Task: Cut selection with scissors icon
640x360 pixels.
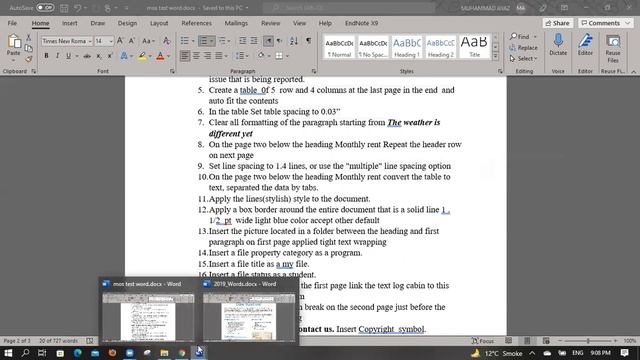Action: pos(29,38)
